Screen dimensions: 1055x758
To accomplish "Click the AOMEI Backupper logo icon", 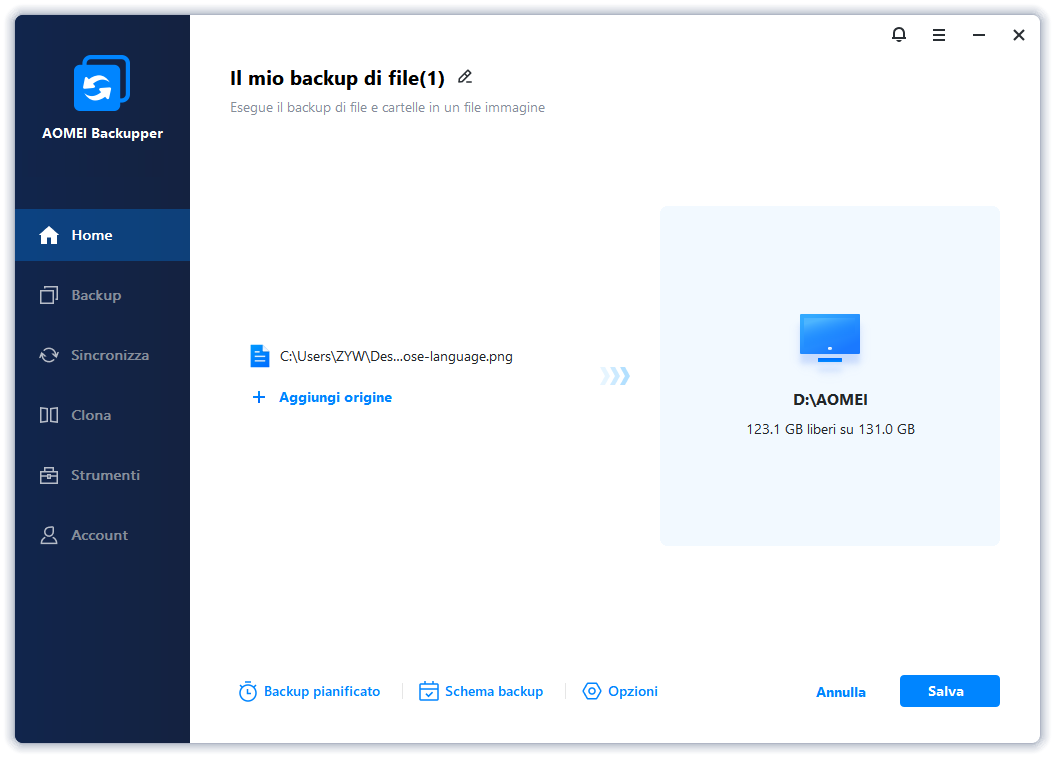I will (102, 83).
